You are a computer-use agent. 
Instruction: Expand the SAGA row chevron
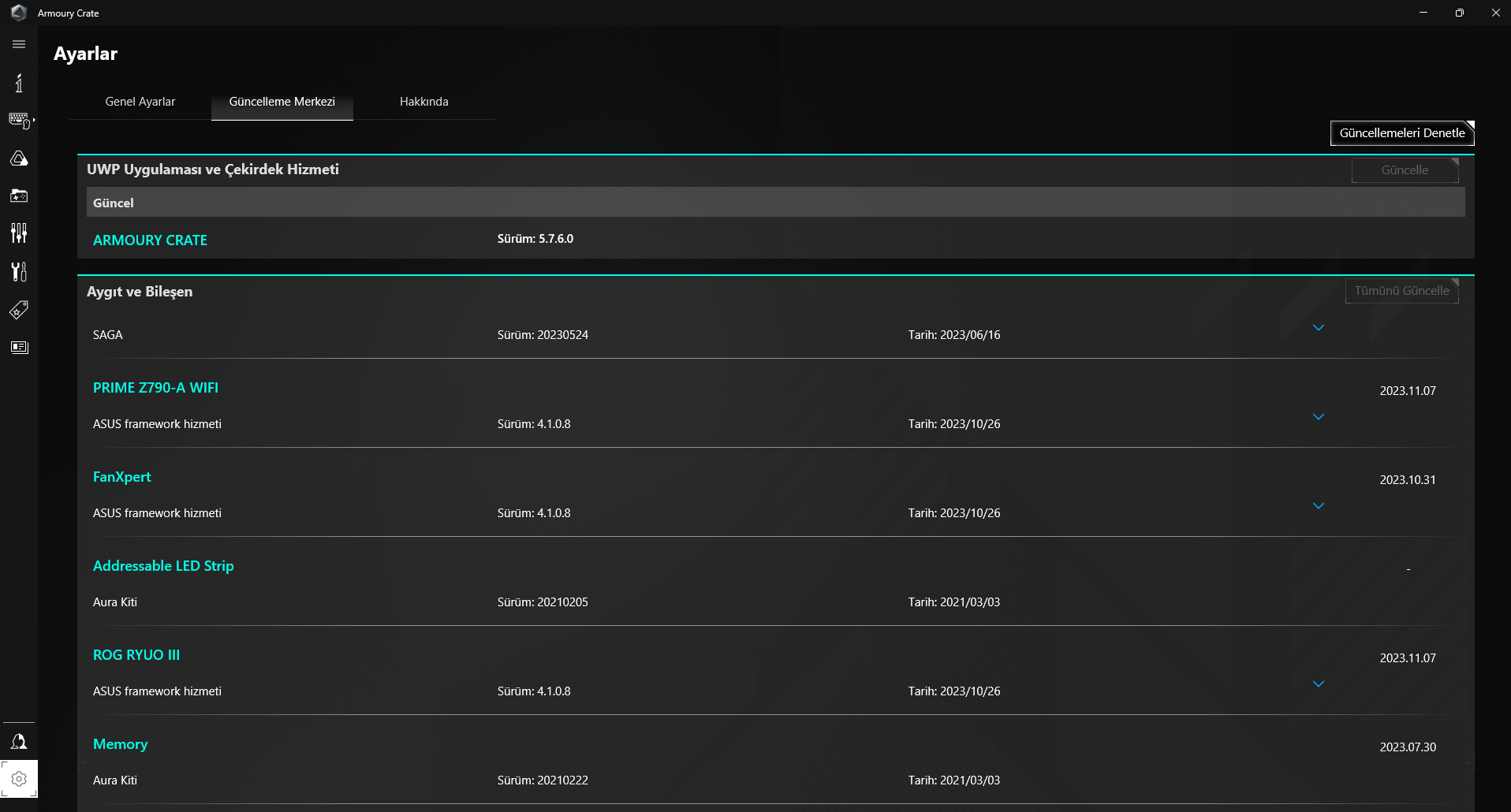[x=1319, y=327]
